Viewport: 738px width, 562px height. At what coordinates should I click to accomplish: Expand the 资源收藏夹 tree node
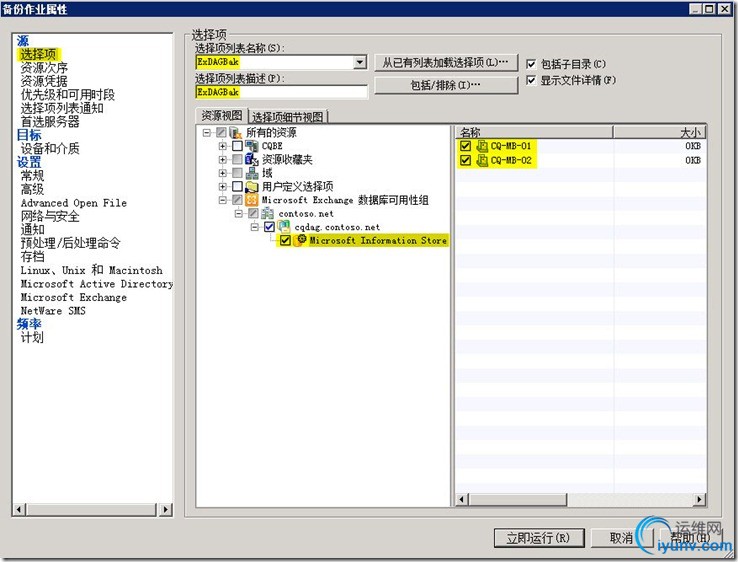pyautogui.click(x=223, y=160)
